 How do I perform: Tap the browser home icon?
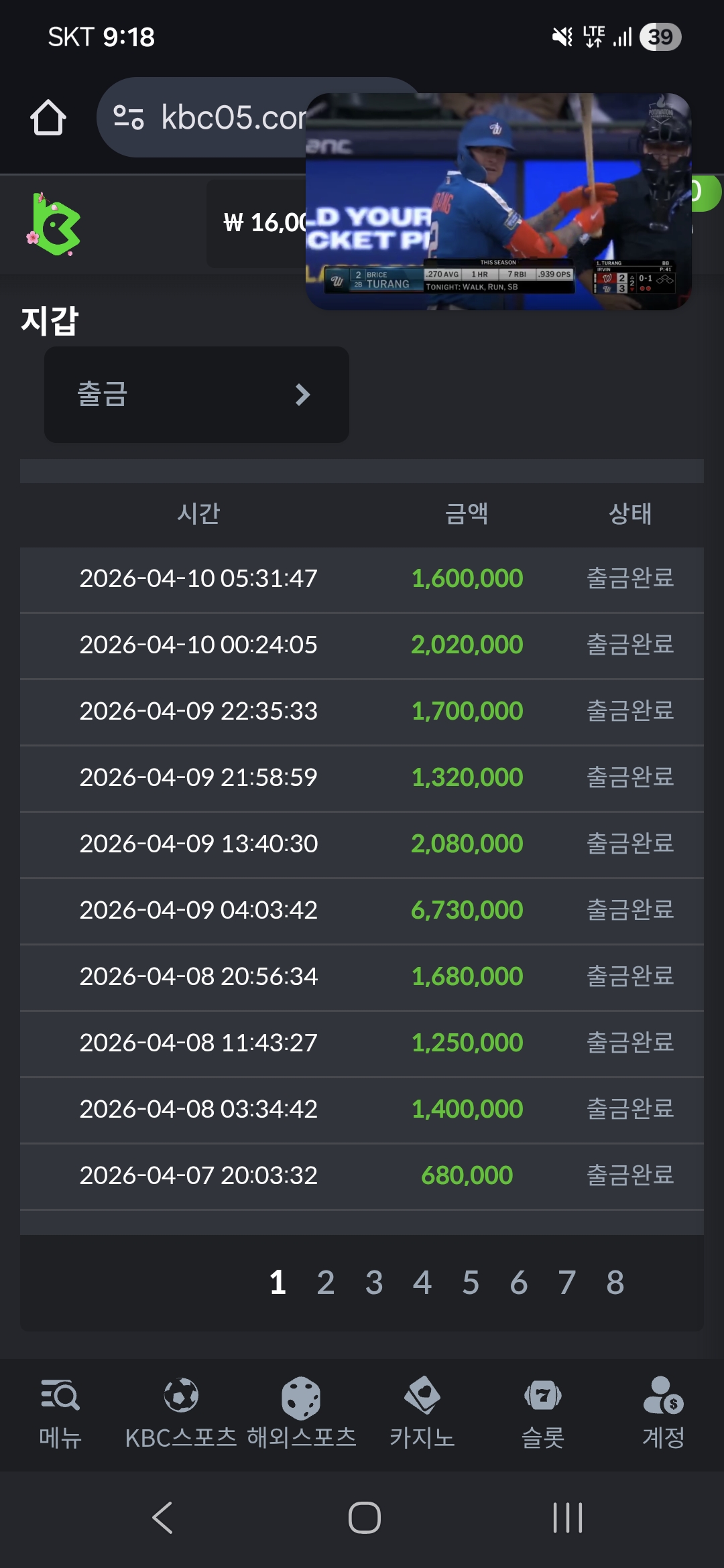pos(48,118)
